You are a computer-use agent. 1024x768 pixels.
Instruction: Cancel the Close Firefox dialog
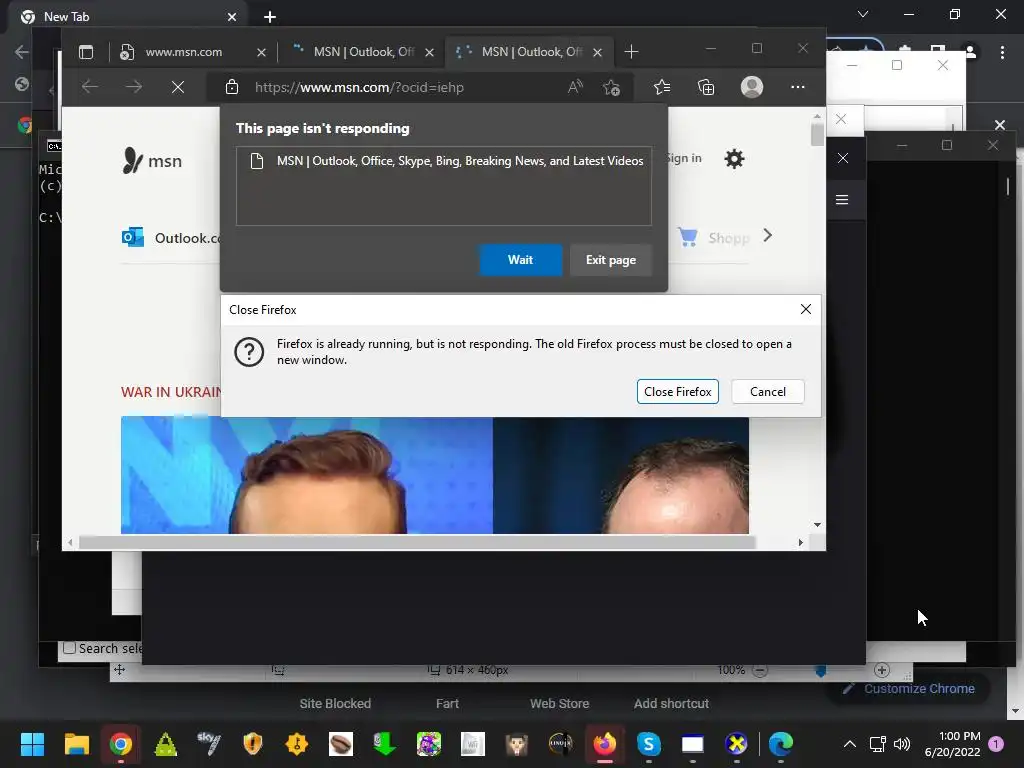tap(767, 392)
